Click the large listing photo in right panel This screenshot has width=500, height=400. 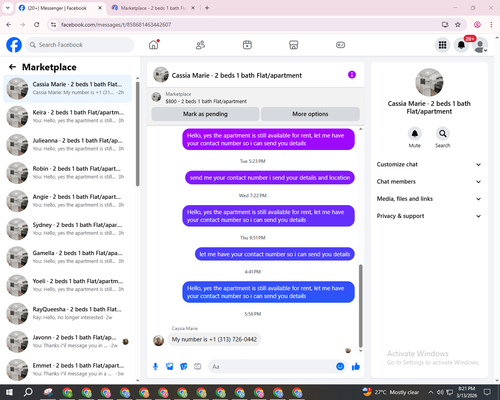point(429,82)
